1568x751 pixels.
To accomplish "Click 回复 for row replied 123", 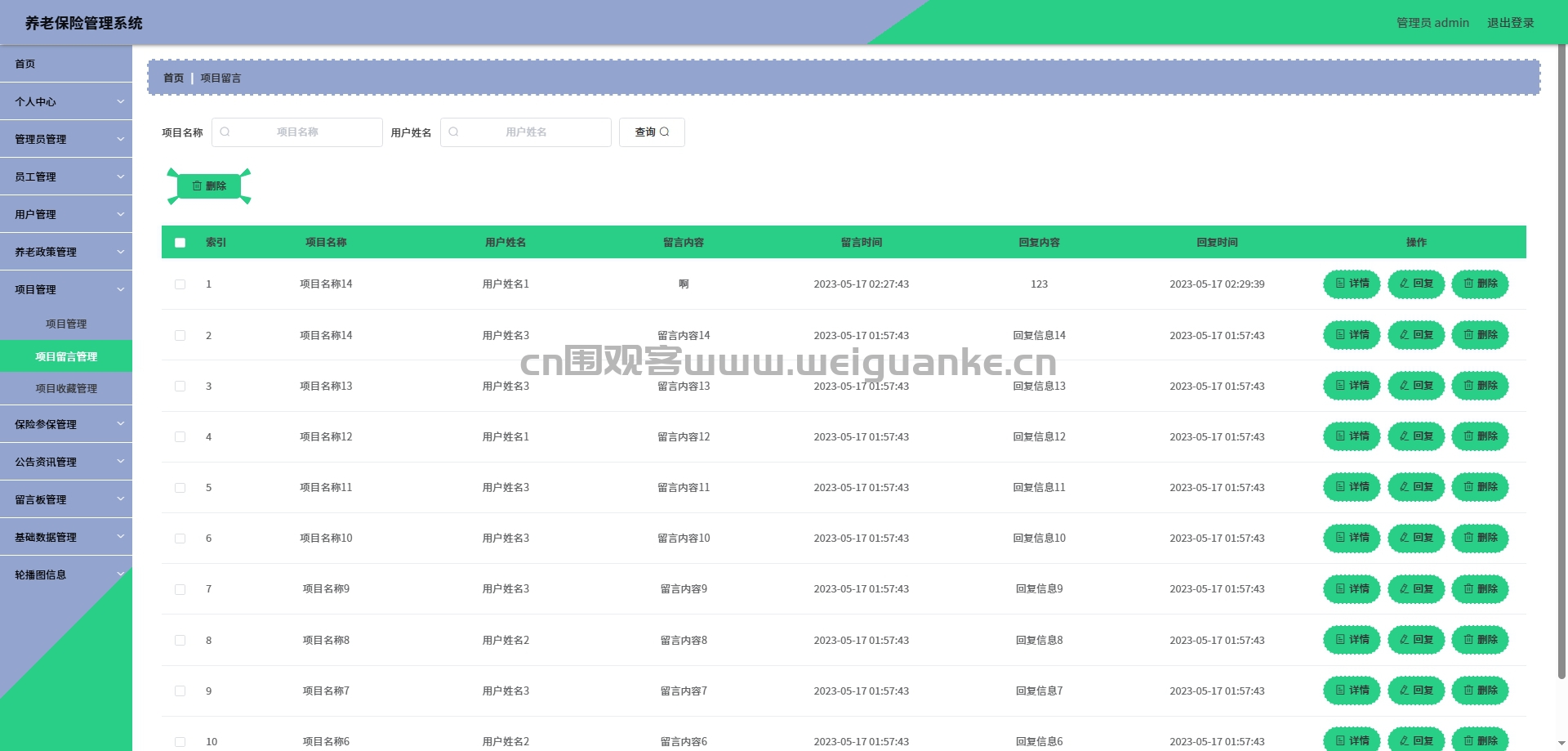I will coord(1416,284).
